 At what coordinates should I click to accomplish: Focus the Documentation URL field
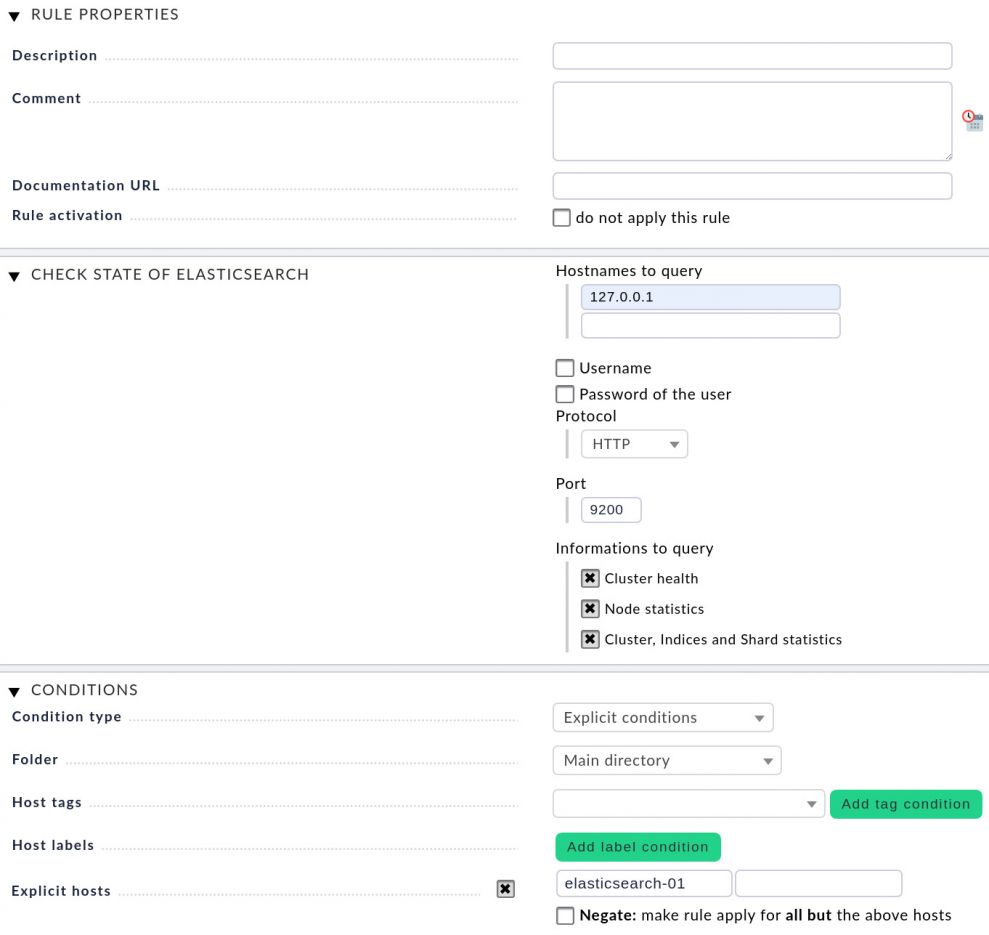[x=752, y=186]
